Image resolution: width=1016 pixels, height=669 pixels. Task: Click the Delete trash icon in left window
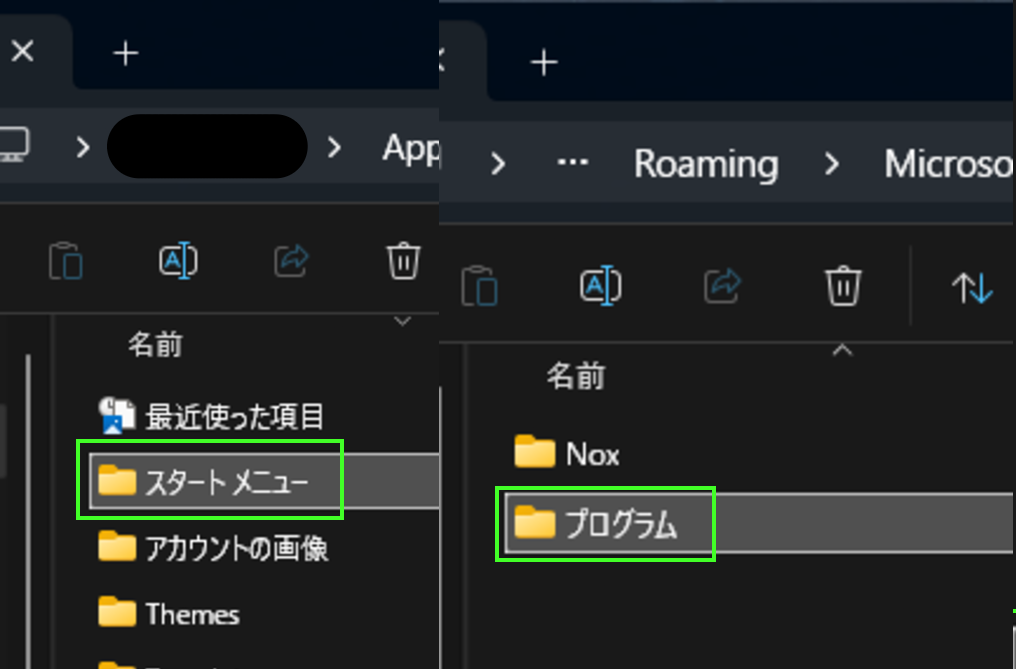404,261
